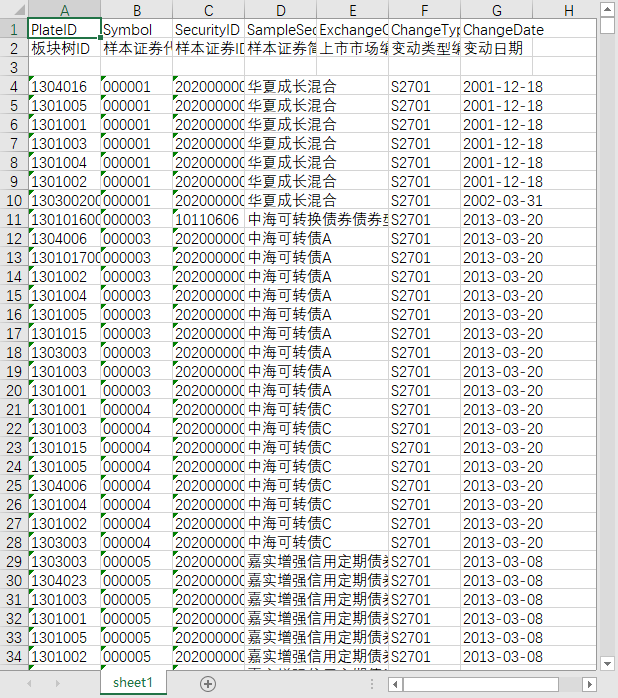Click the sheet tab bar resize handle dots

(372, 684)
